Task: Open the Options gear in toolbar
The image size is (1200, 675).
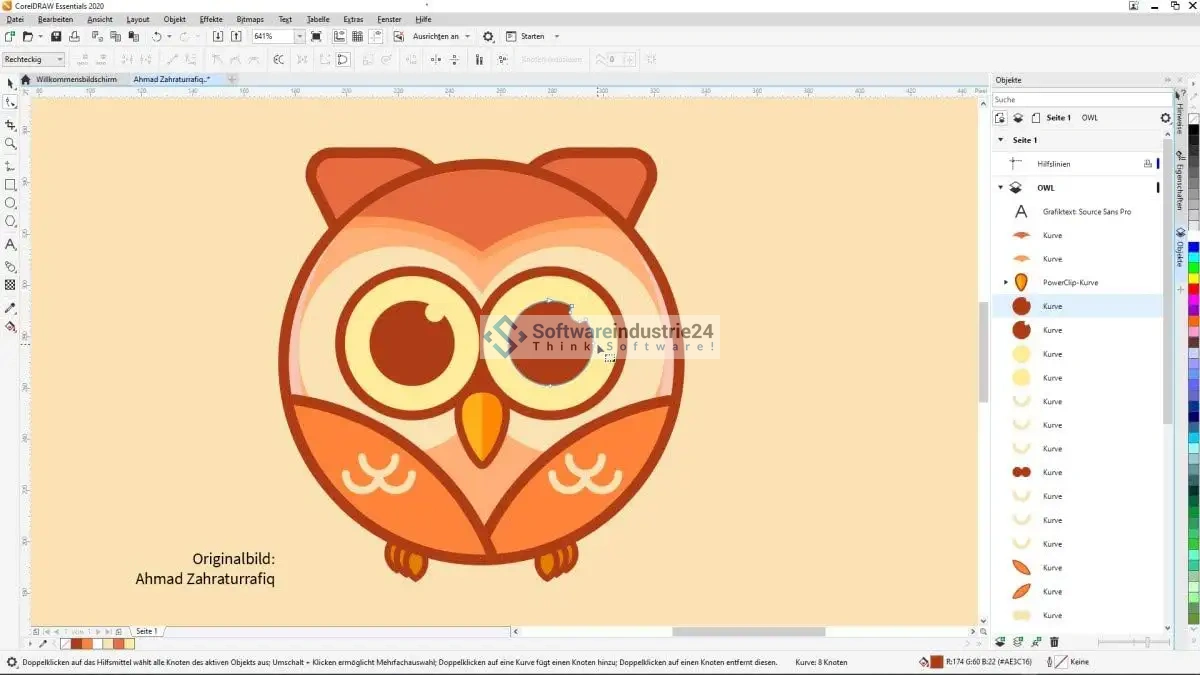Action: pos(488,37)
